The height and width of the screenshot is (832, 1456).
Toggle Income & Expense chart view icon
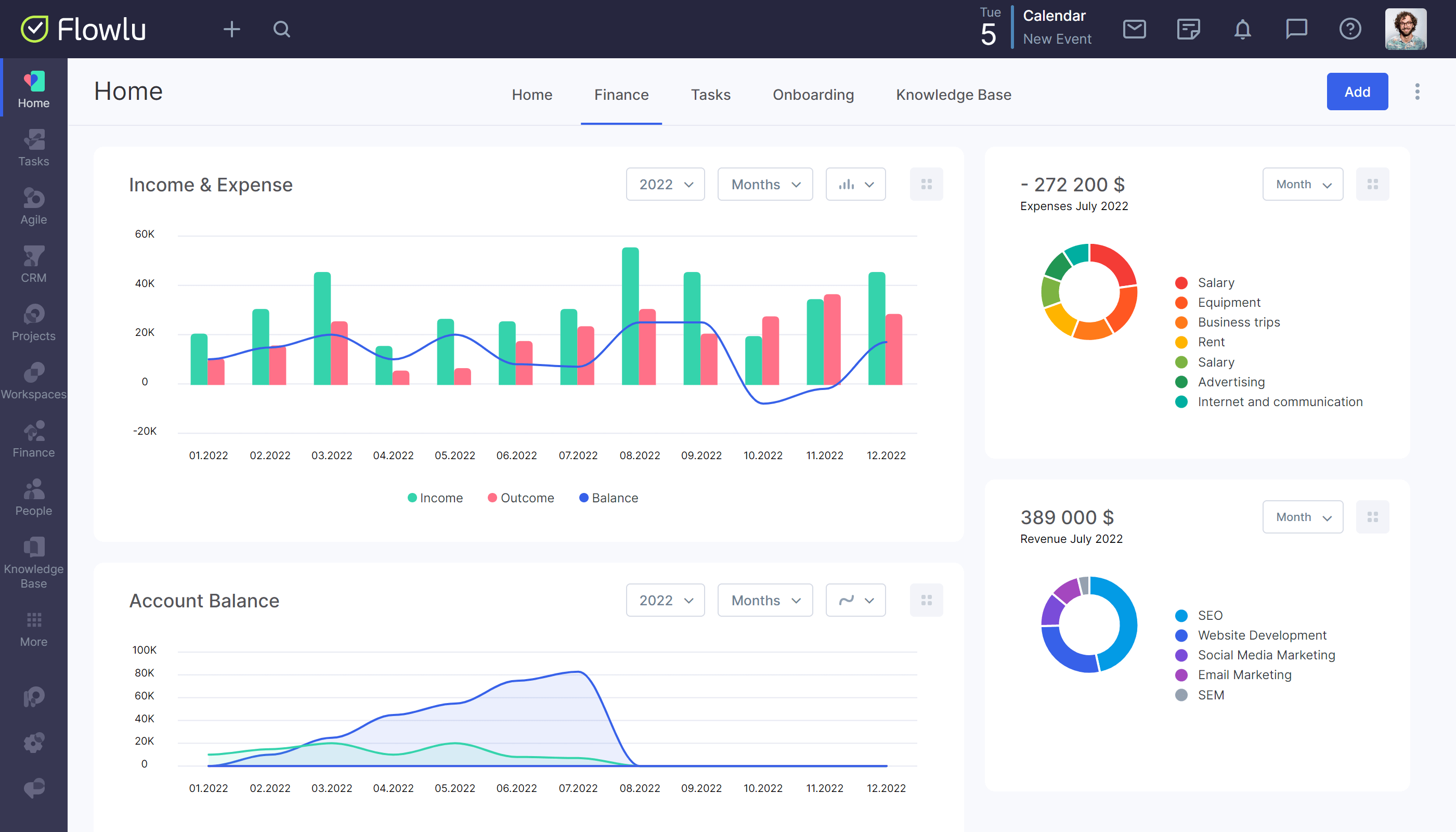(x=854, y=184)
